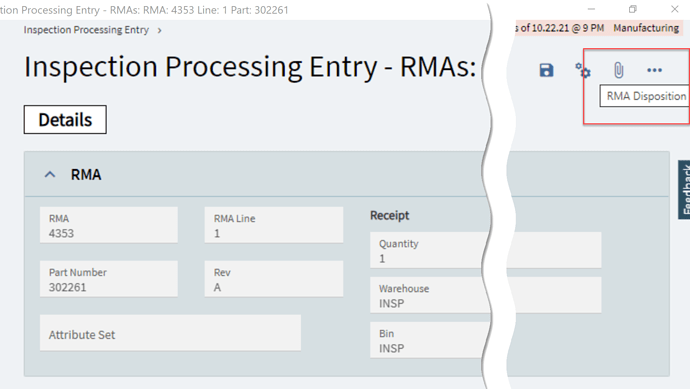Open the Details tab

point(65,120)
